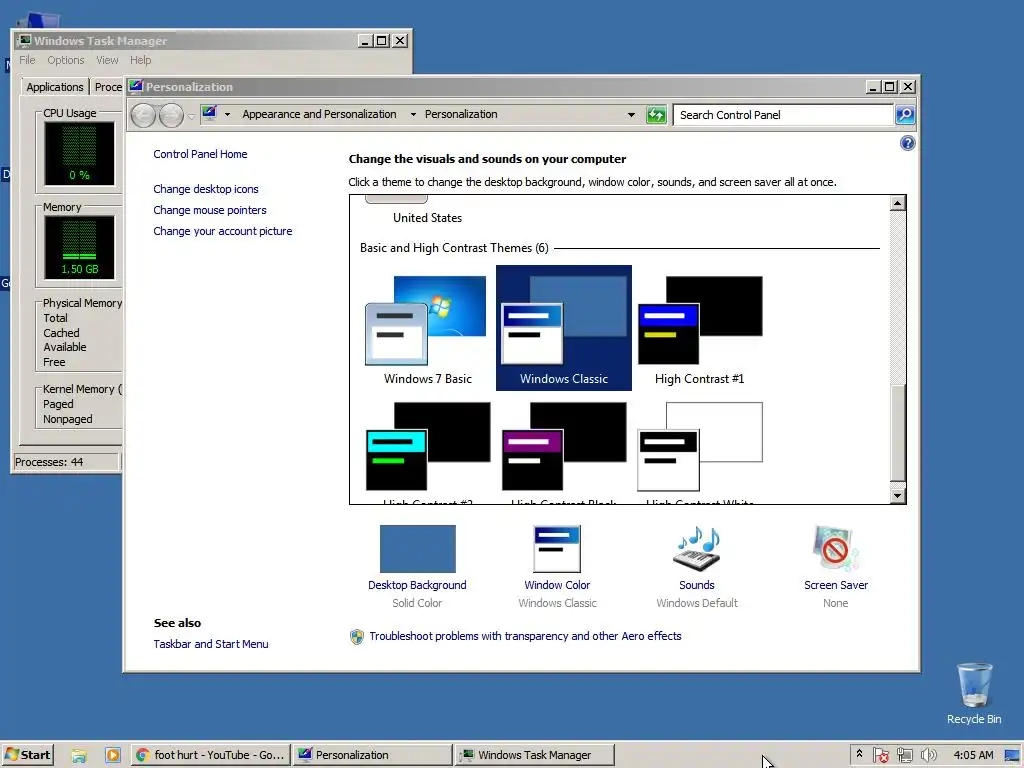Open Control Panel Home link
Image resolution: width=1024 pixels, height=768 pixels.
(200, 154)
